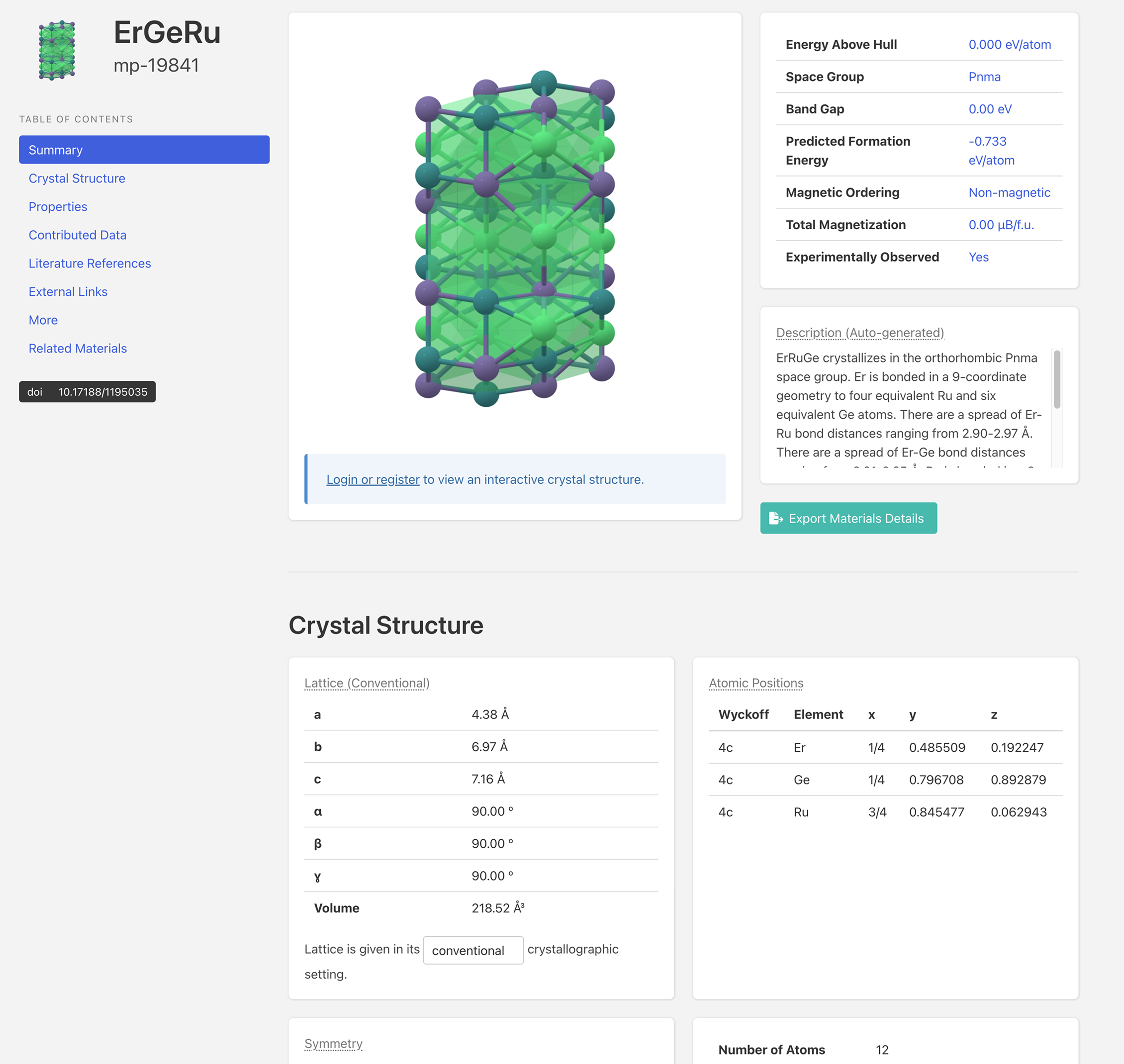This screenshot has height=1064, width=1124.
Task: Open the External Links section
Action: [x=68, y=291]
